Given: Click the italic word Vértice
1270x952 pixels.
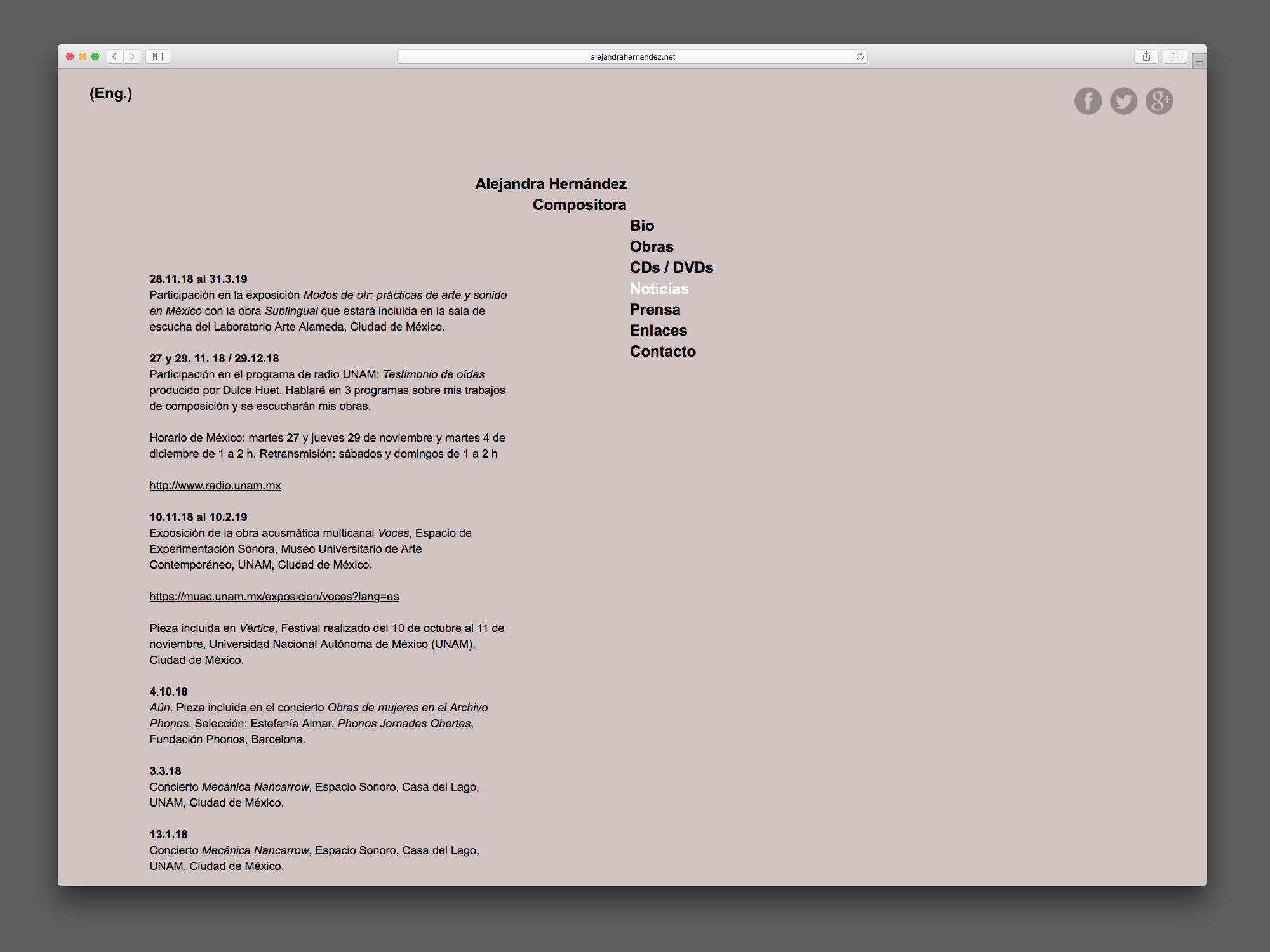Looking at the screenshot, I should (x=257, y=628).
